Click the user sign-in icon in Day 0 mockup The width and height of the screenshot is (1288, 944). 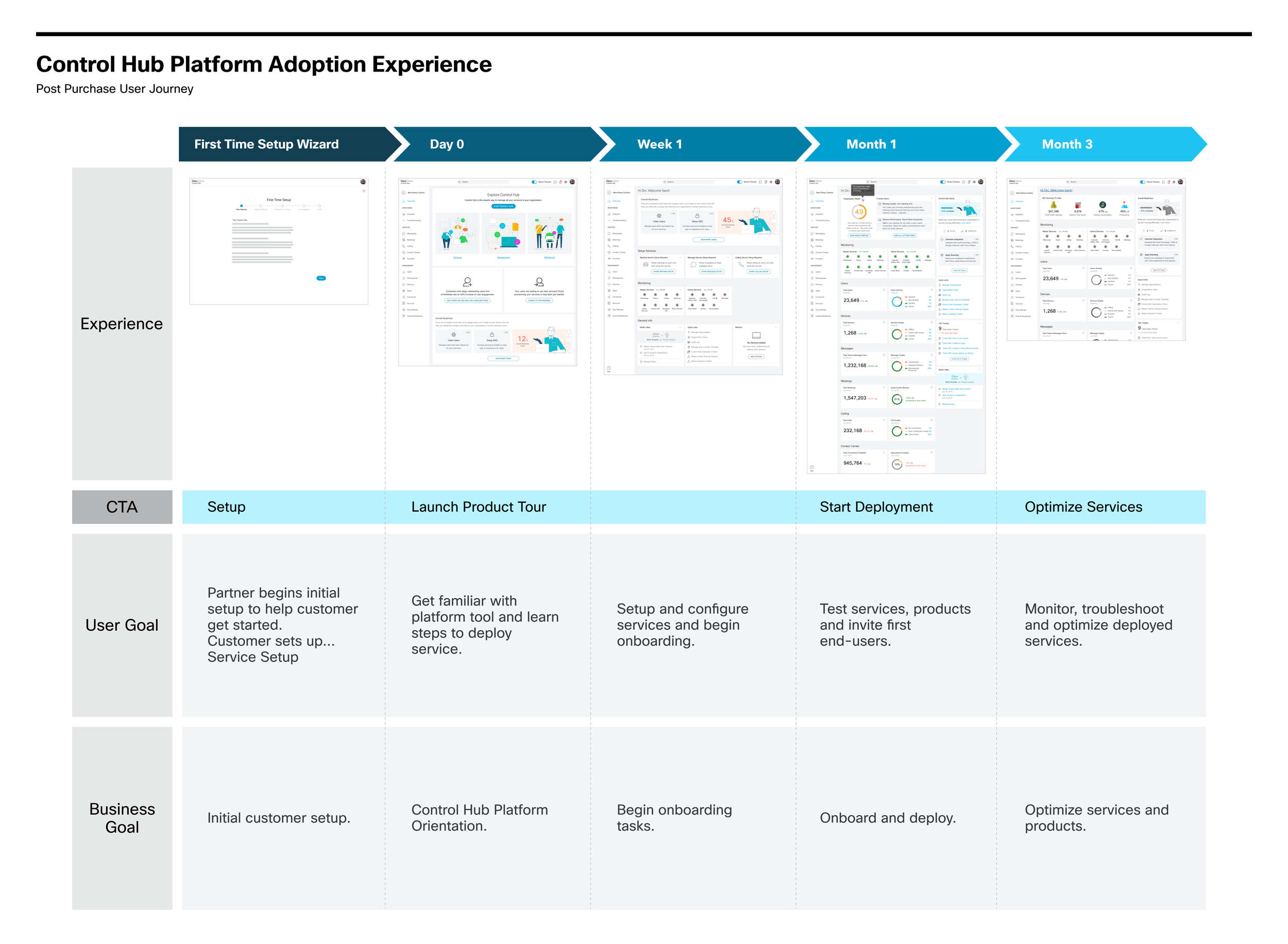539,282
